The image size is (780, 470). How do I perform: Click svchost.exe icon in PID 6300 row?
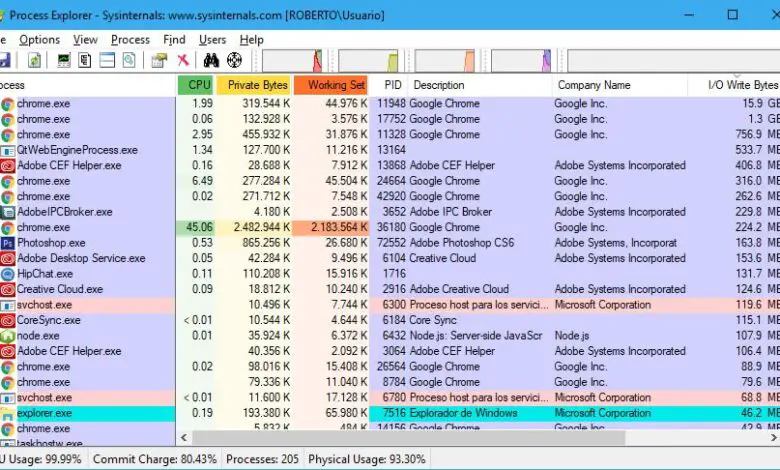(7, 305)
